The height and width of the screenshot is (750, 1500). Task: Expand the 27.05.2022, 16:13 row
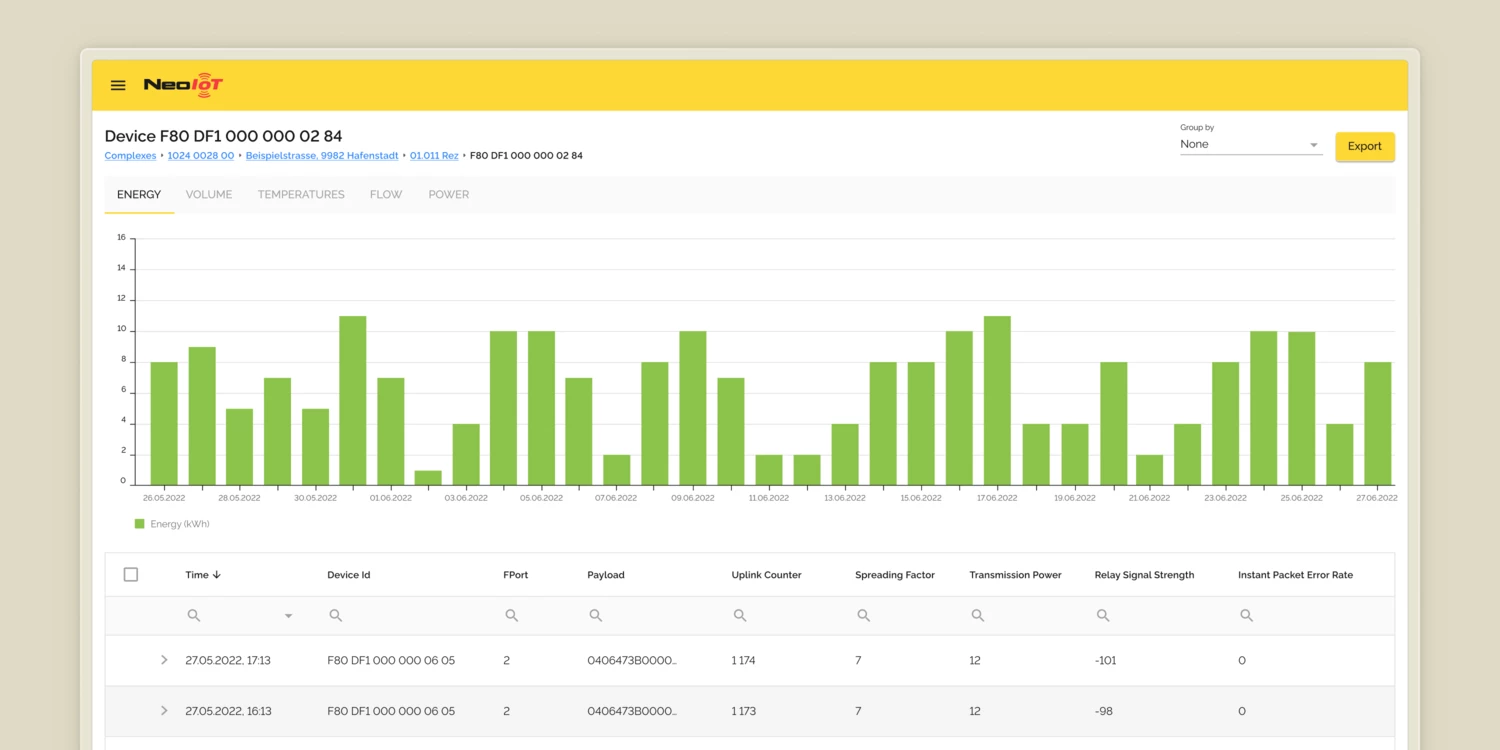[164, 711]
